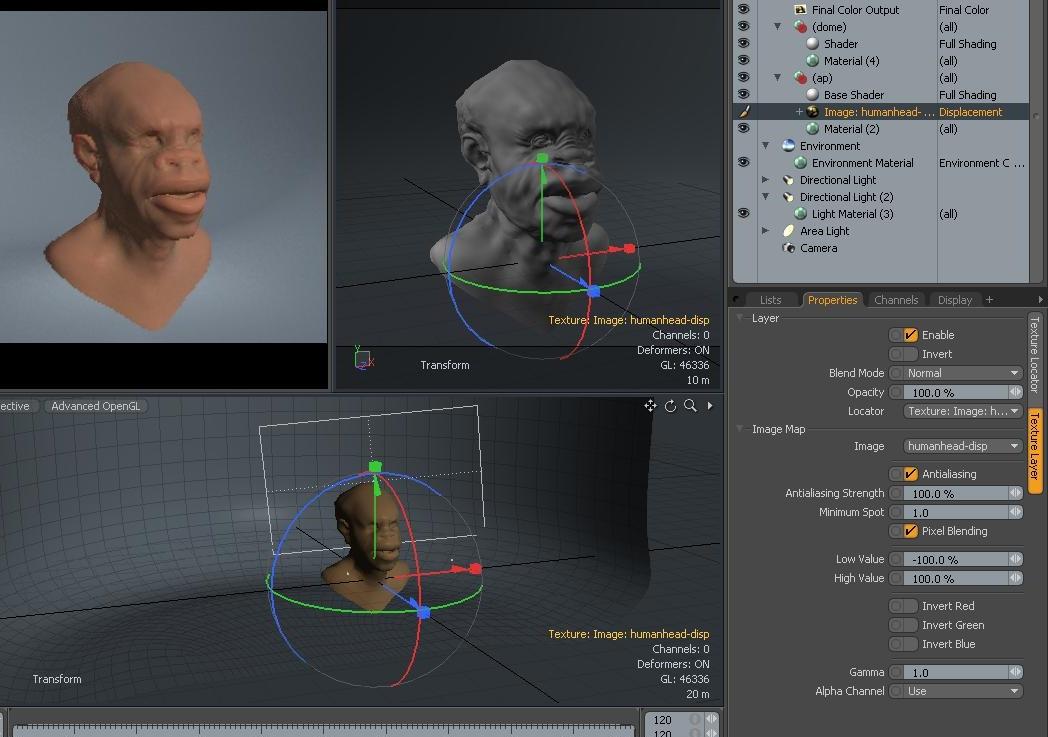The image size is (1048, 737).
Task: Click the Area Light icon in tree
Action: (x=789, y=231)
